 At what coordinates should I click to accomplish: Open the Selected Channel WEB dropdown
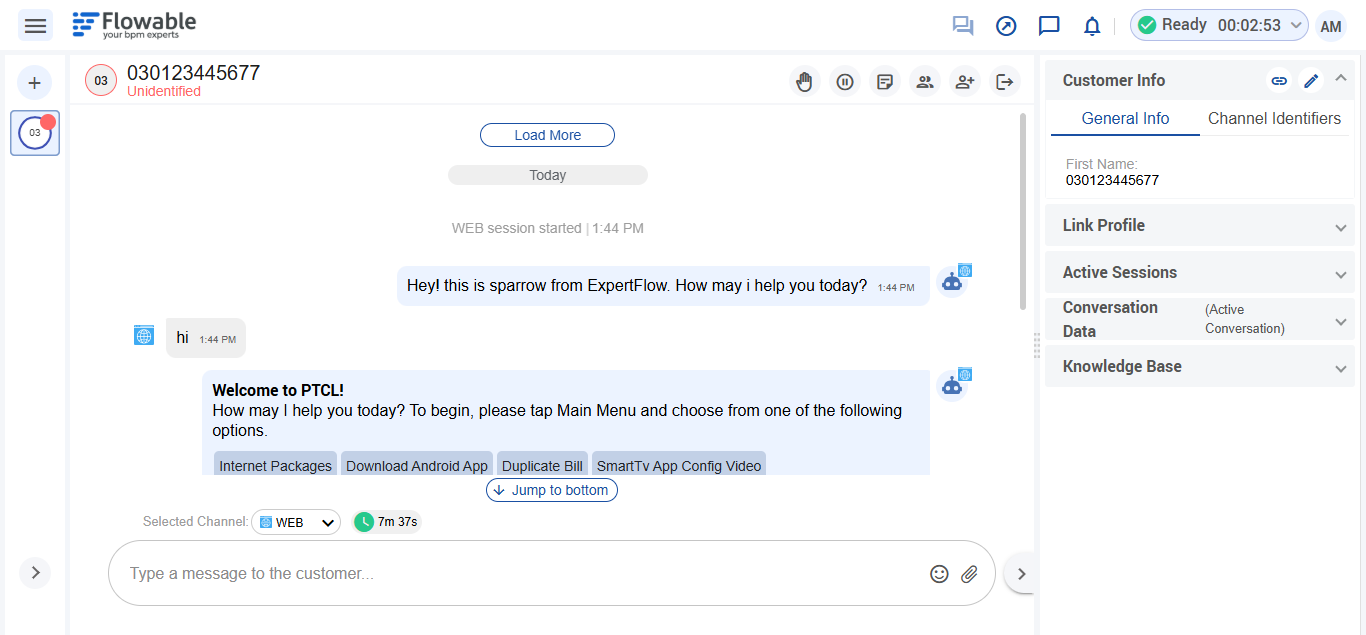(296, 522)
